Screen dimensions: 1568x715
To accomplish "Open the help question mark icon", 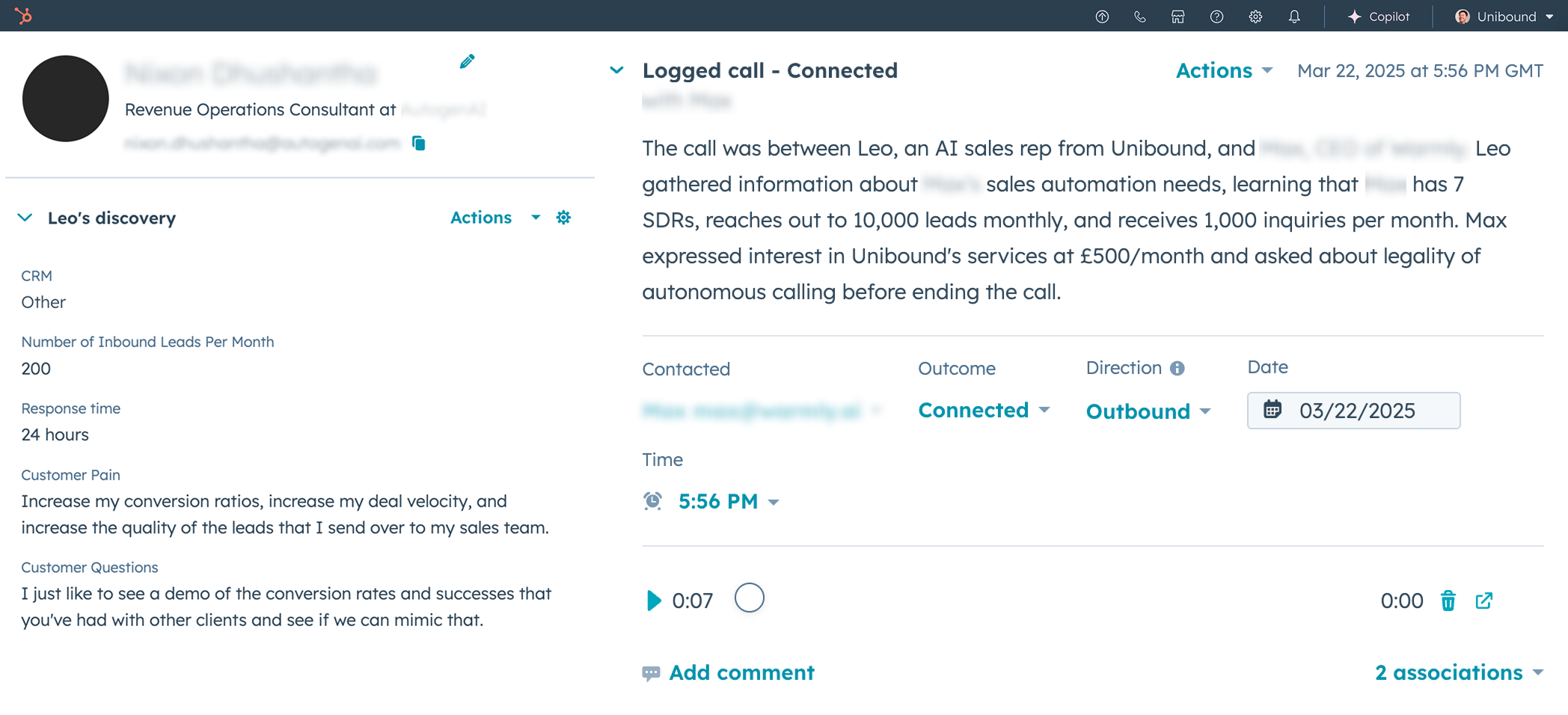I will point(1217,16).
